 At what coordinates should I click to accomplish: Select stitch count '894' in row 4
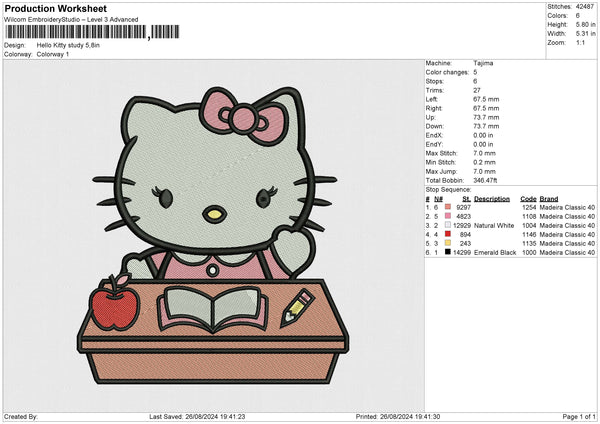tap(465, 235)
